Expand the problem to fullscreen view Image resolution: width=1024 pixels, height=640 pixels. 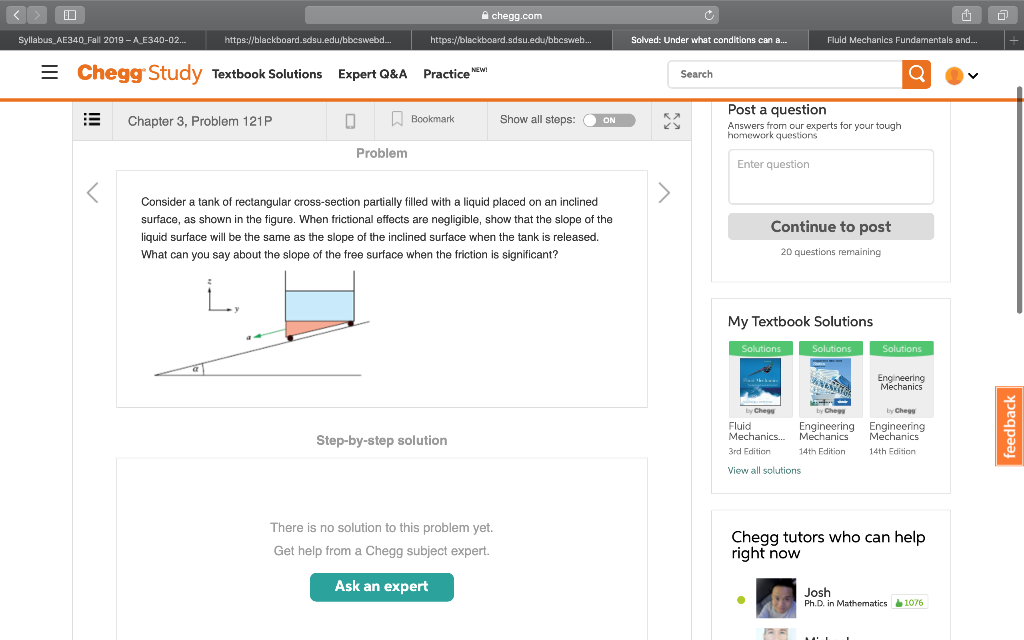[671, 120]
